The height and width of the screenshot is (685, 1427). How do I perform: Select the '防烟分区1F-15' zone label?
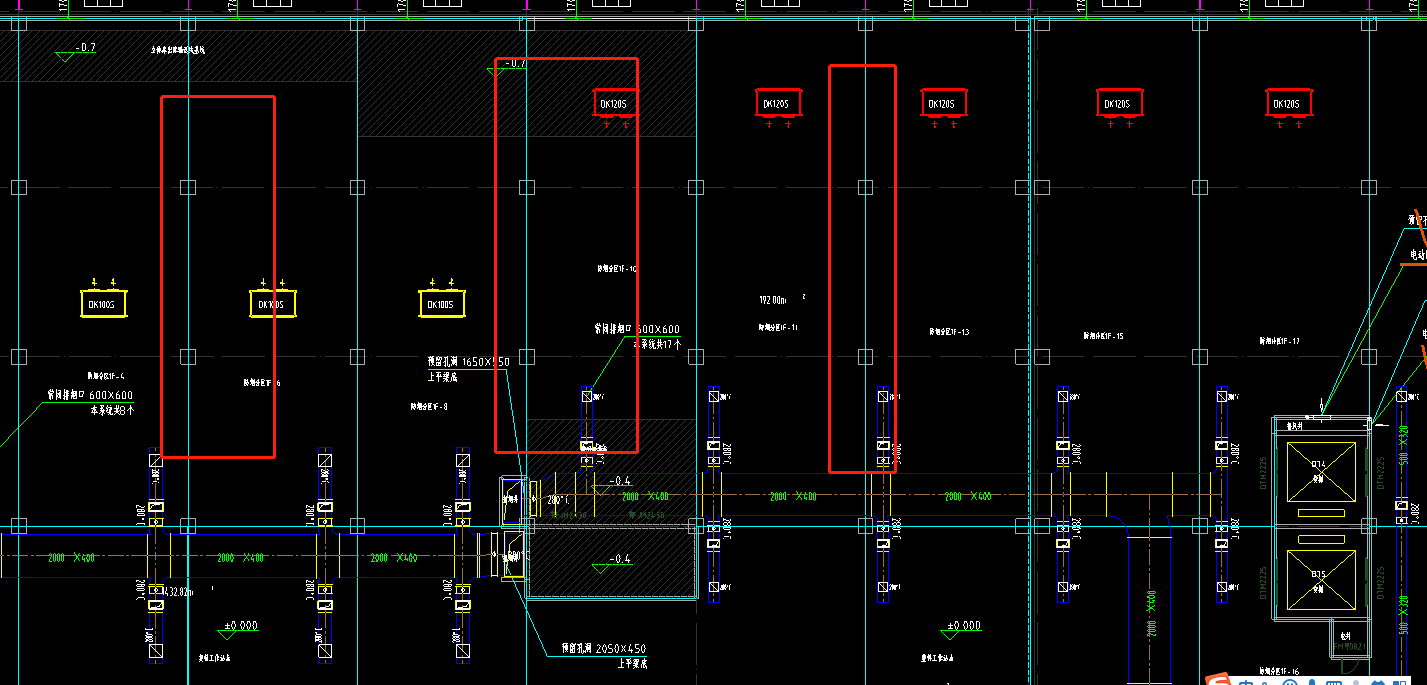coord(1103,336)
